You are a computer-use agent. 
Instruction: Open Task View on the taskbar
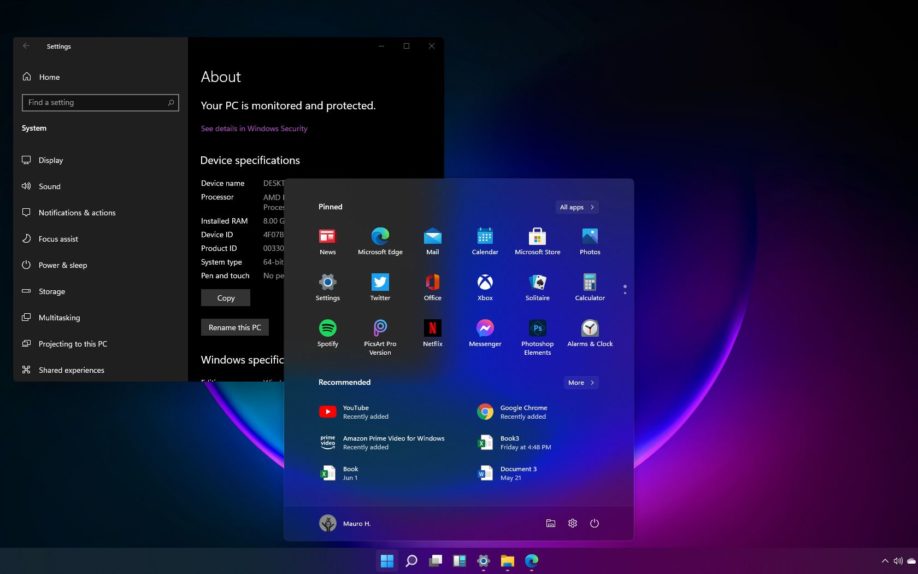(x=436, y=561)
